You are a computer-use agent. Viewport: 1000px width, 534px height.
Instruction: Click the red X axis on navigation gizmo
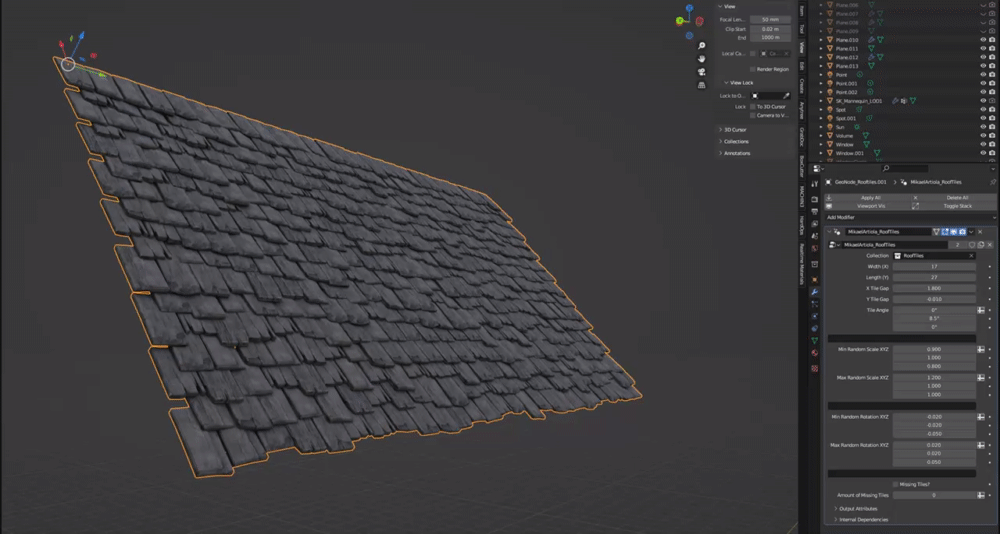[699, 20]
